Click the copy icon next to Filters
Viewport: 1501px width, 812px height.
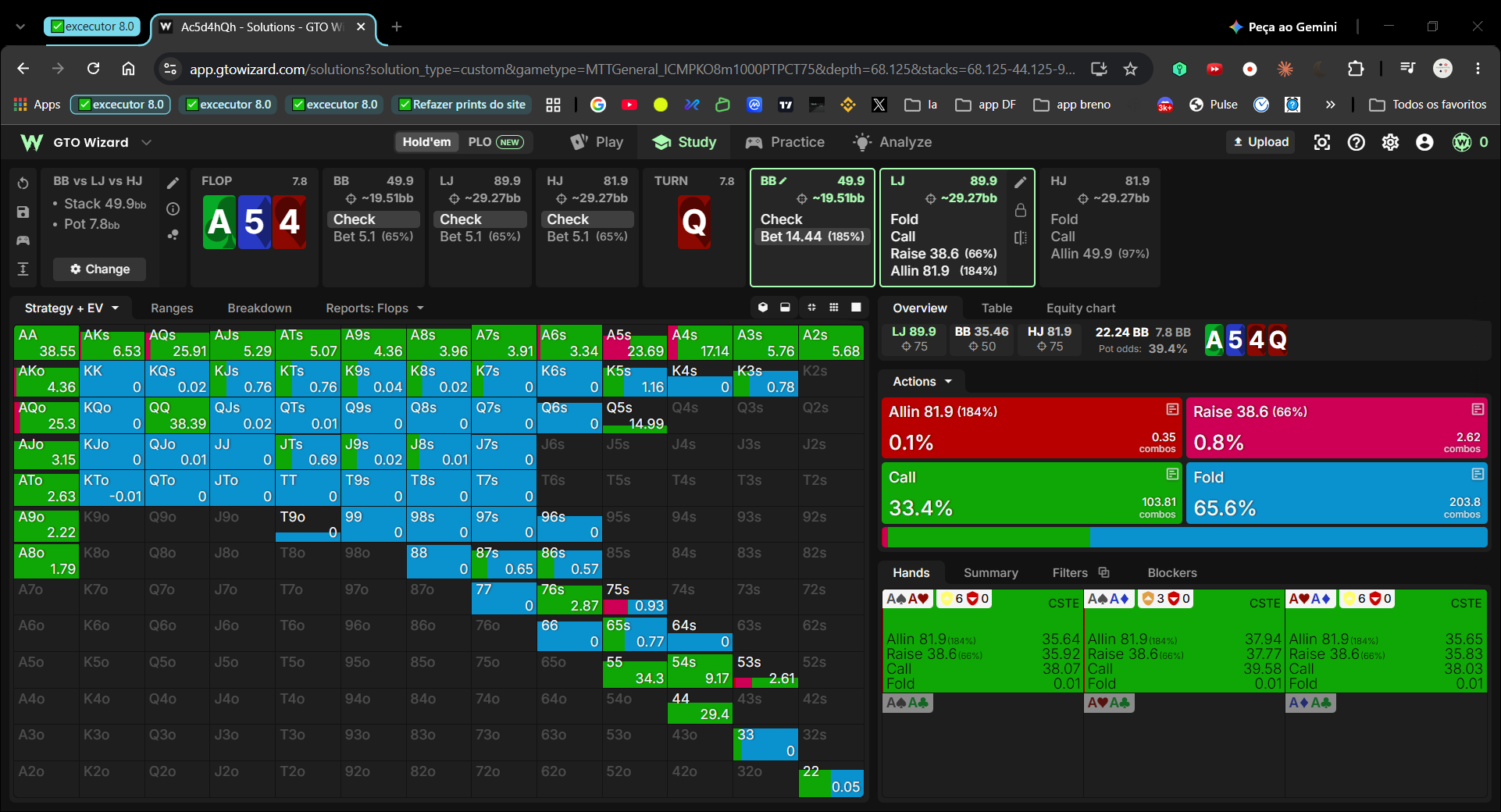(1104, 572)
